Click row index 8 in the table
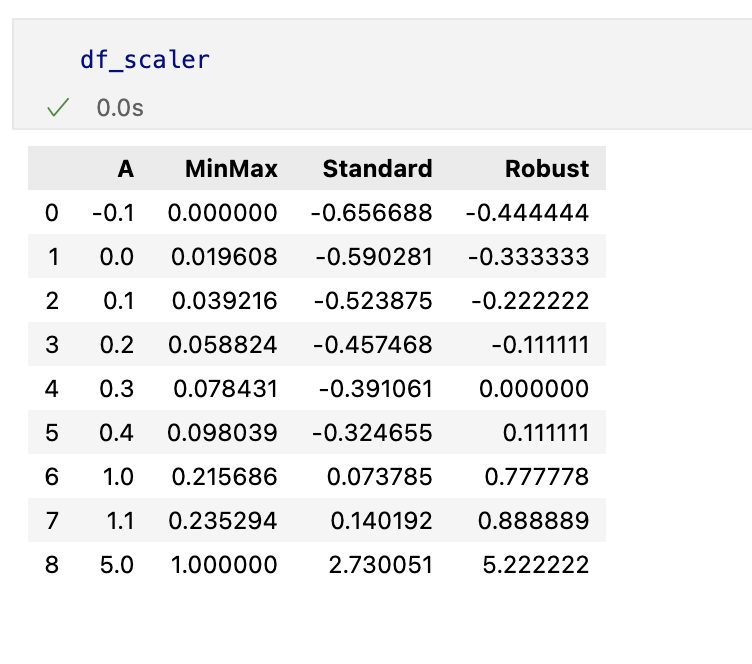 click(x=52, y=565)
